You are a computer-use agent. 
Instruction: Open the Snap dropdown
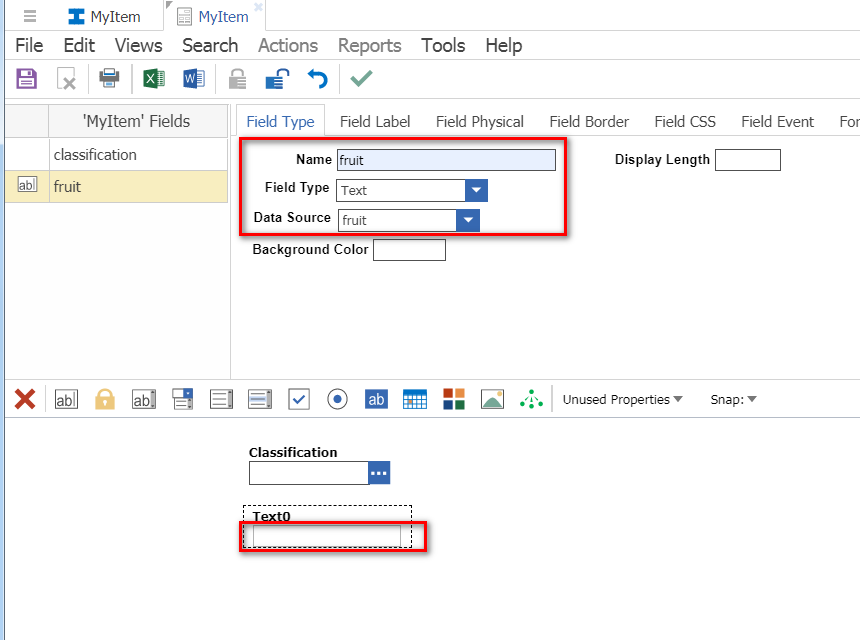tap(733, 399)
